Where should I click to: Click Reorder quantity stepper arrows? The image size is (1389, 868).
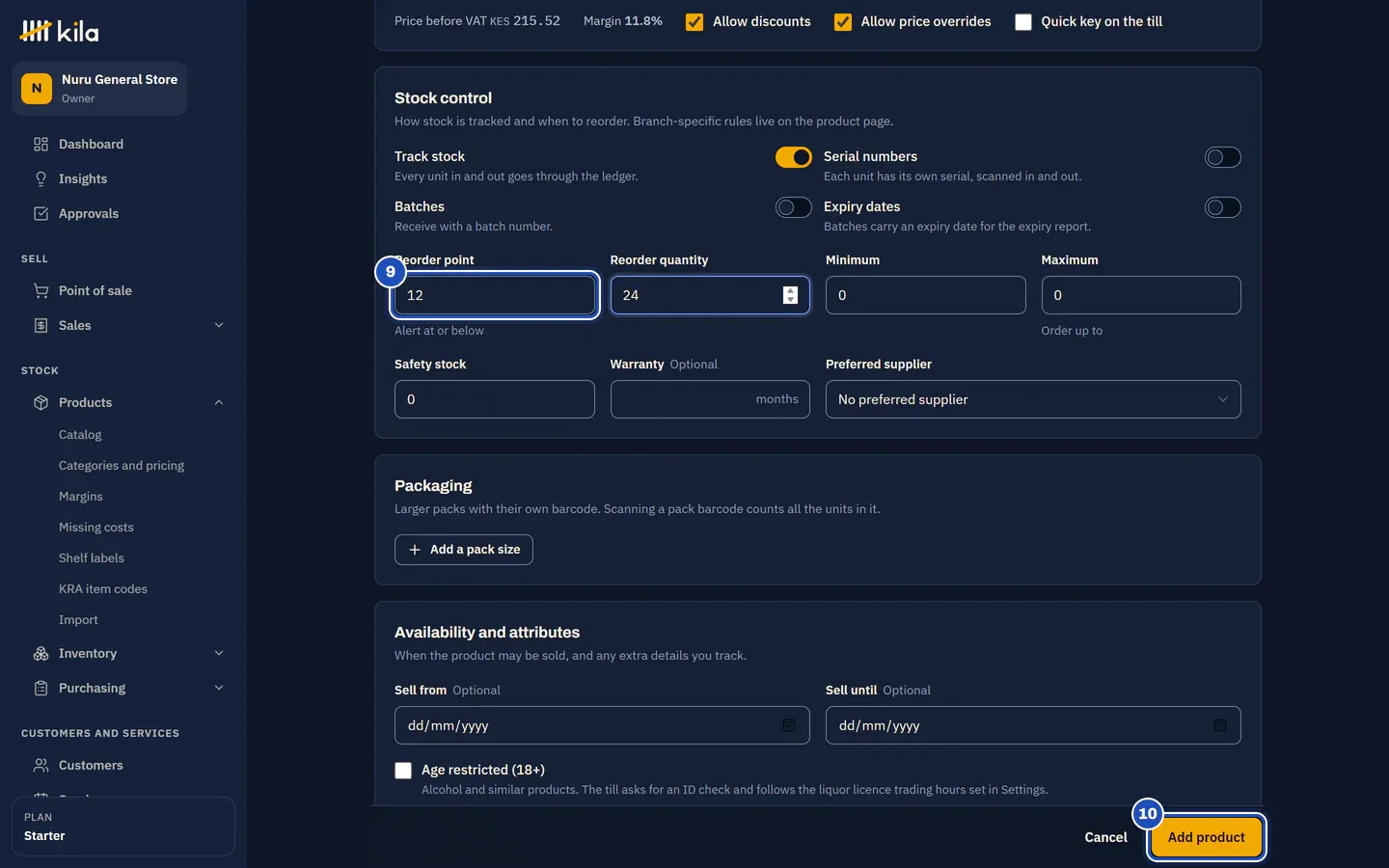click(x=790, y=295)
